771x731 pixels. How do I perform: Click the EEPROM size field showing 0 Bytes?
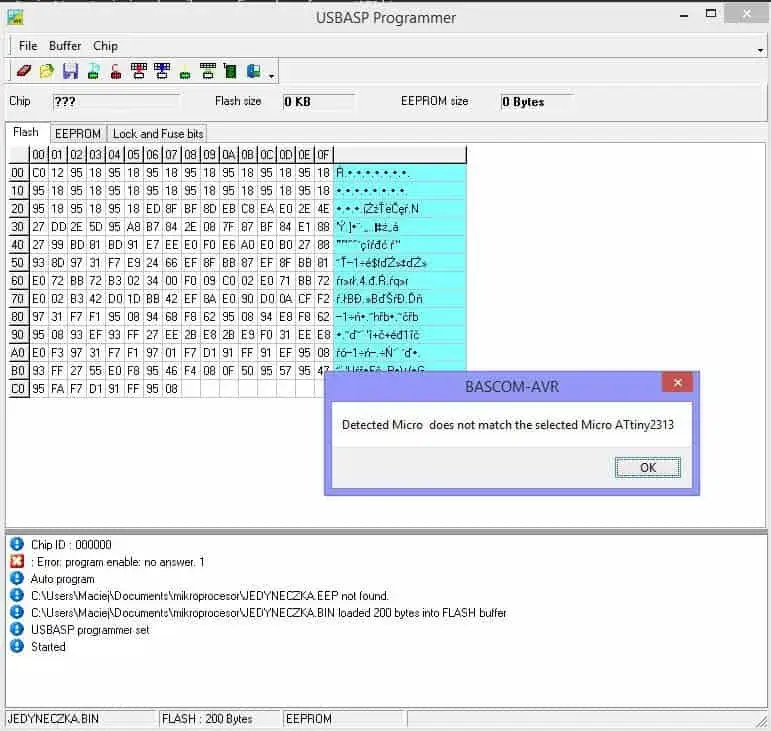click(537, 102)
